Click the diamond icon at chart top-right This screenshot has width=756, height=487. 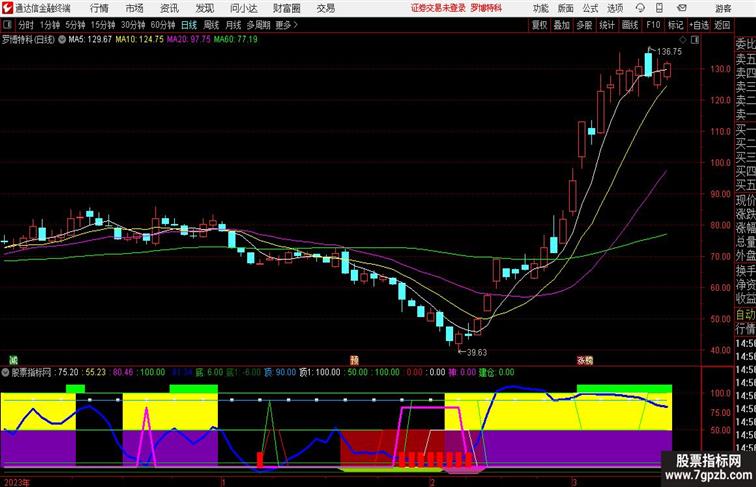click(x=683, y=40)
